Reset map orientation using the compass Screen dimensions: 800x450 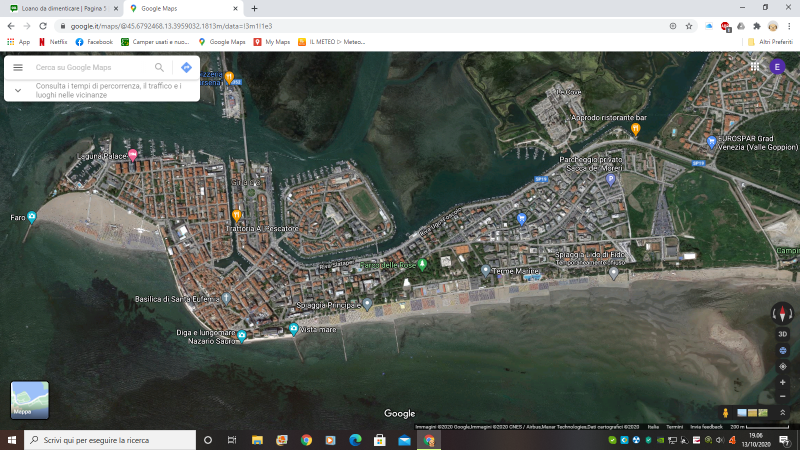pyautogui.click(x=782, y=313)
